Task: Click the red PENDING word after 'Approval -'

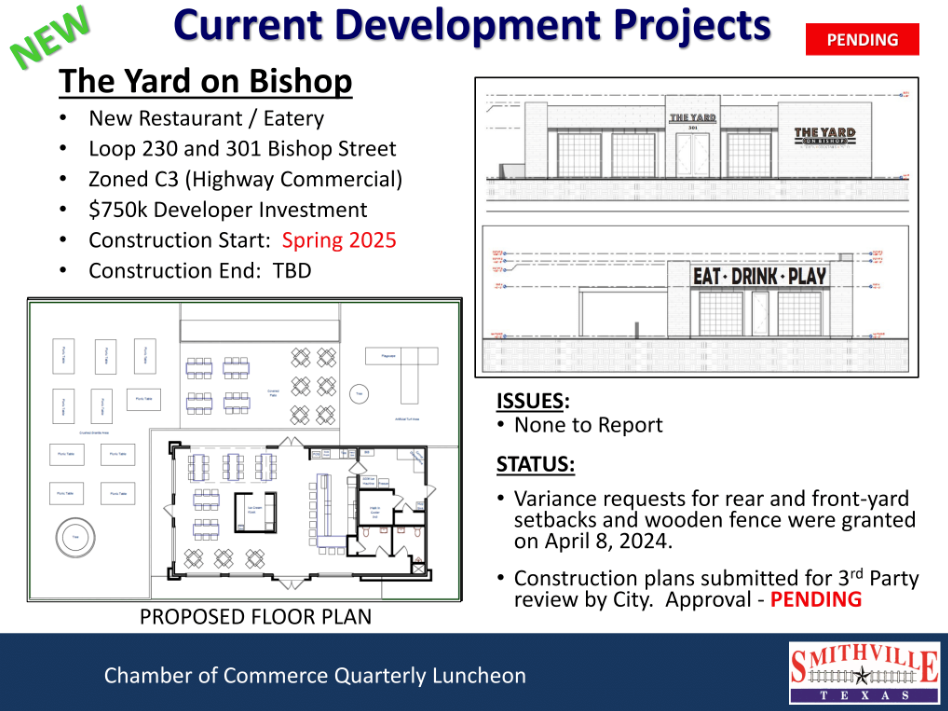Action: [816, 599]
